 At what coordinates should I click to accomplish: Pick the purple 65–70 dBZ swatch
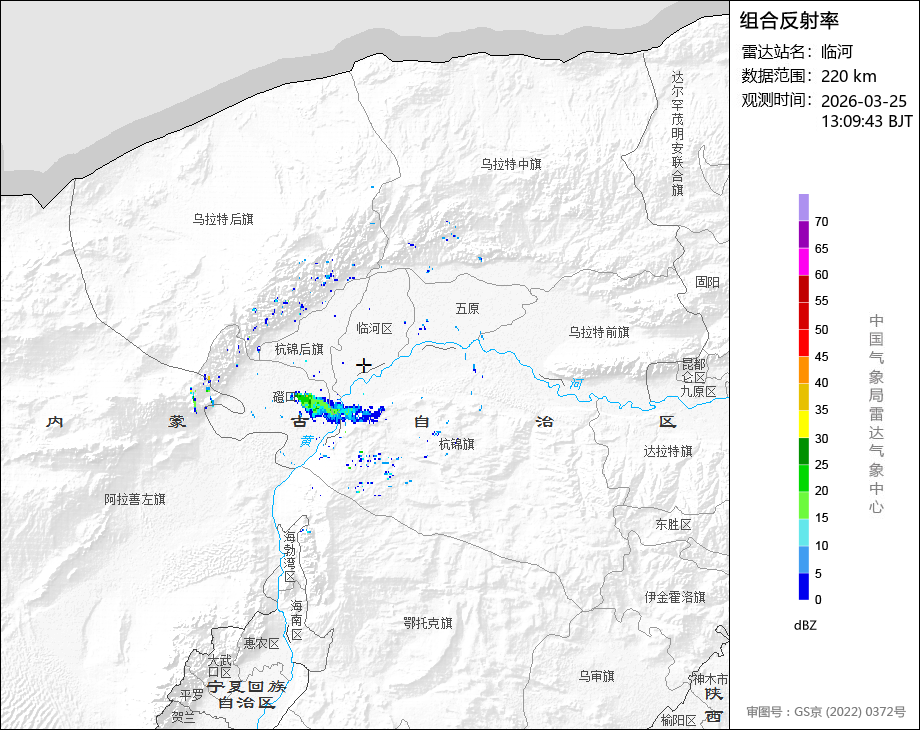[804, 235]
